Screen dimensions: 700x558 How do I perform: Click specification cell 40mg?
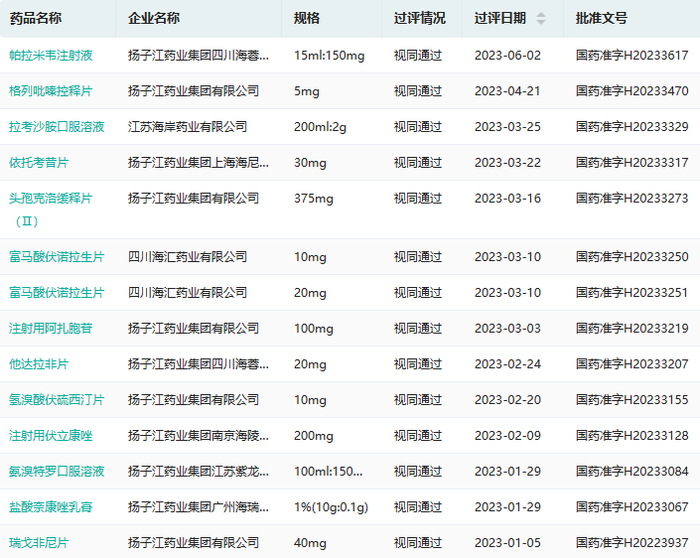click(310, 543)
